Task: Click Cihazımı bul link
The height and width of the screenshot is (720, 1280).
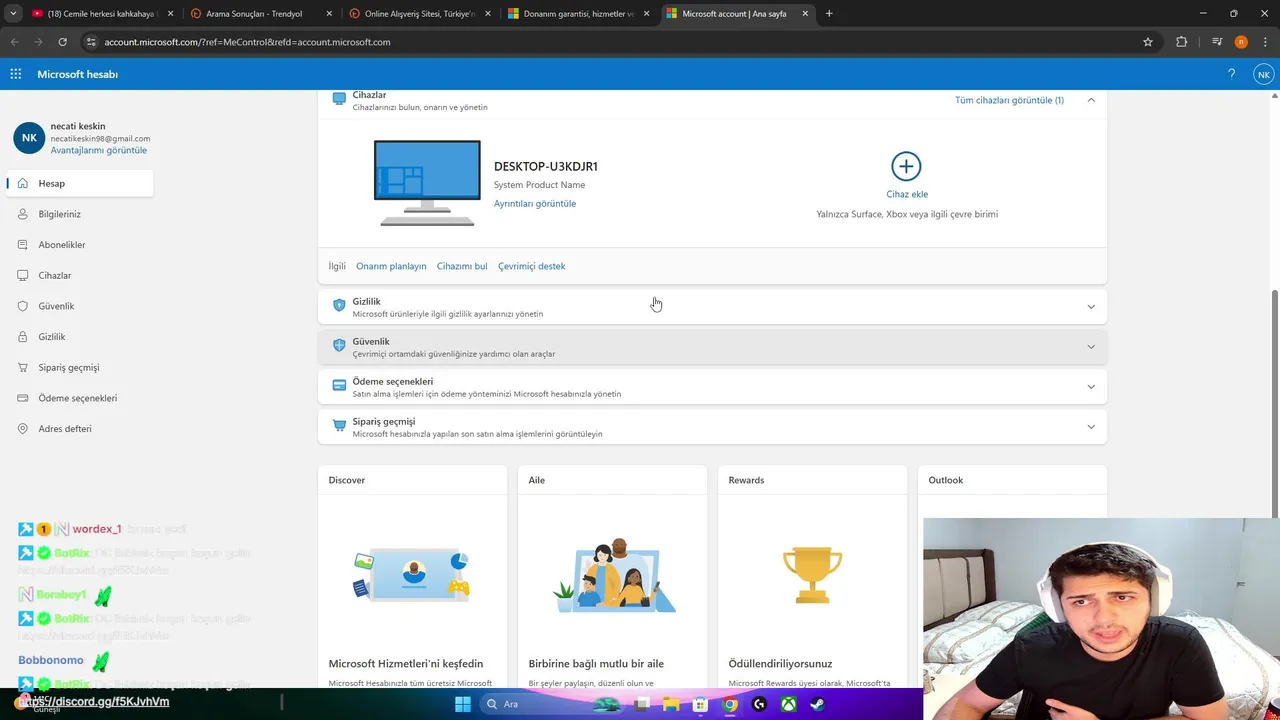Action: click(x=462, y=266)
